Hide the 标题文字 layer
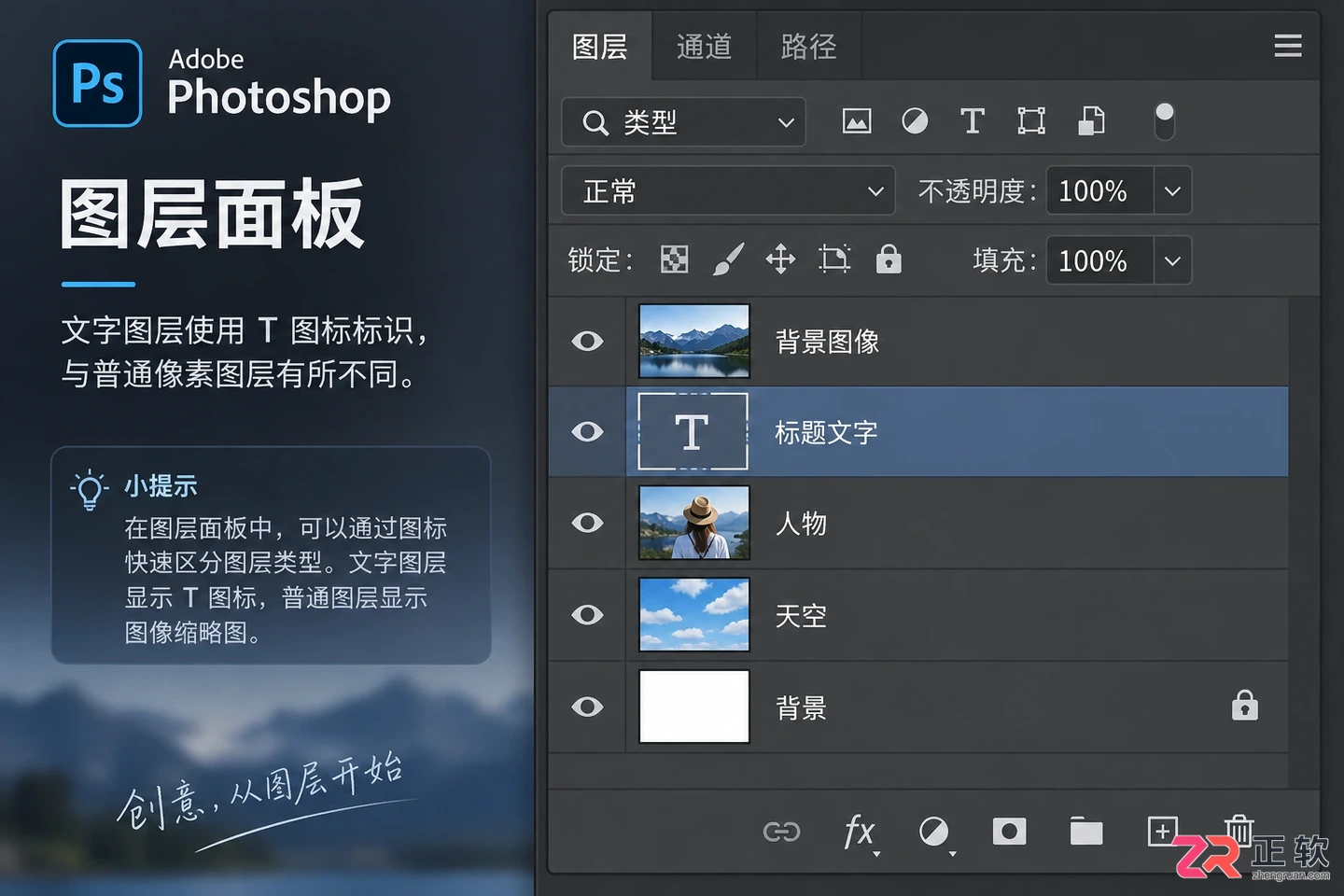The image size is (1344, 896). click(587, 432)
